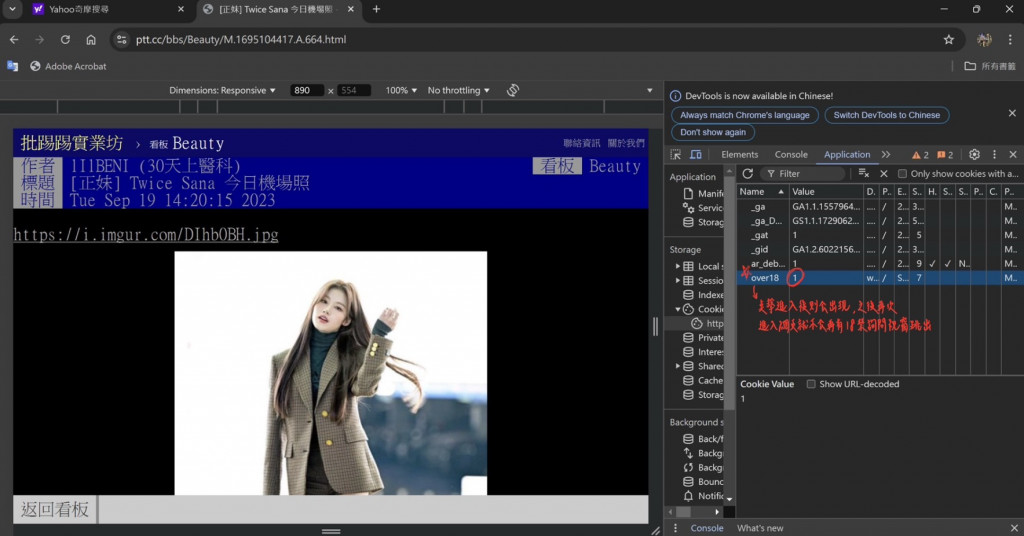Select the over18 cookie row
The height and width of the screenshot is (536, 1024).
(764, 278)
